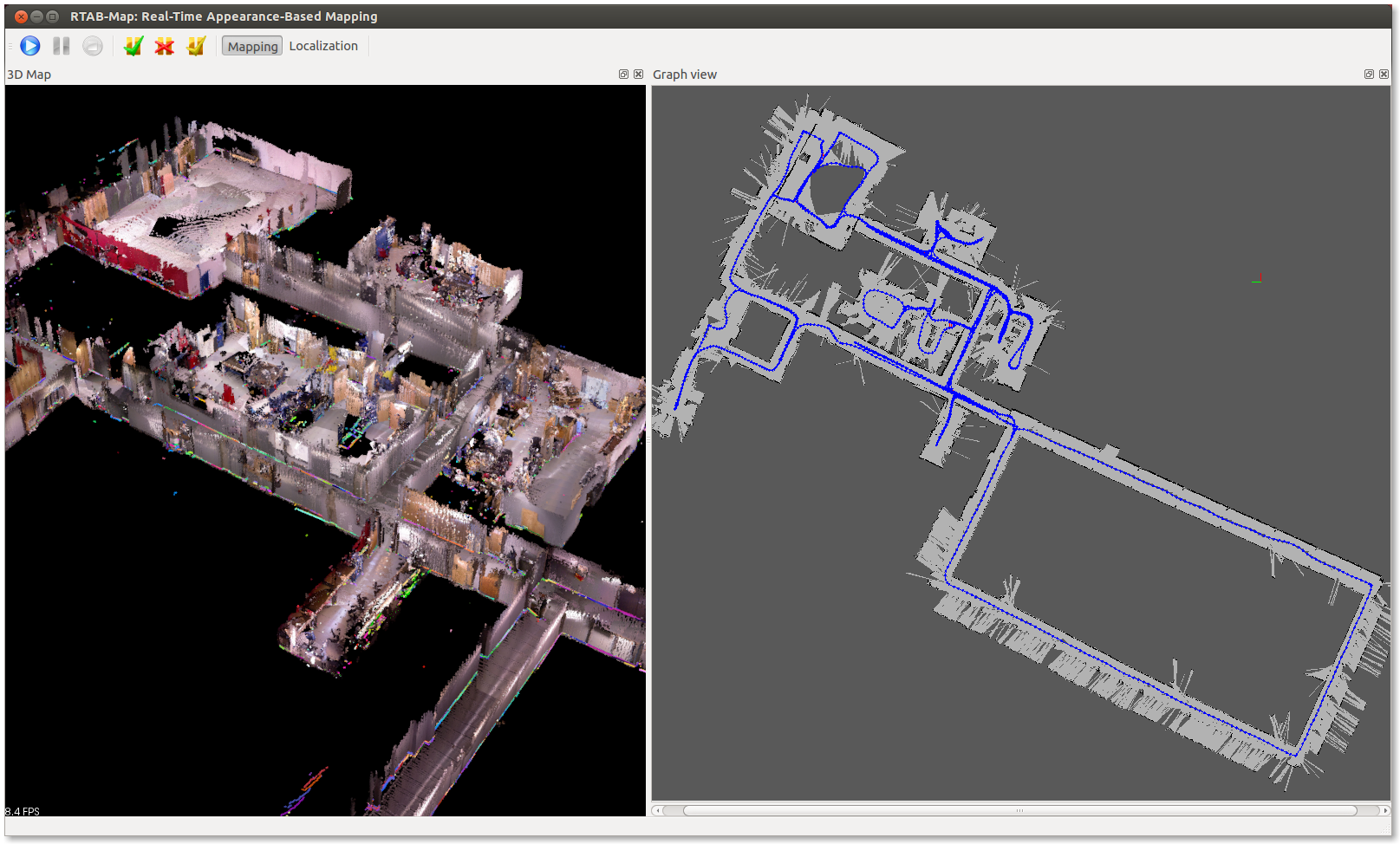Screen dimensions: 1400x844
Task: Float the 3D Map dock panel
Action: tap(623, 75)
